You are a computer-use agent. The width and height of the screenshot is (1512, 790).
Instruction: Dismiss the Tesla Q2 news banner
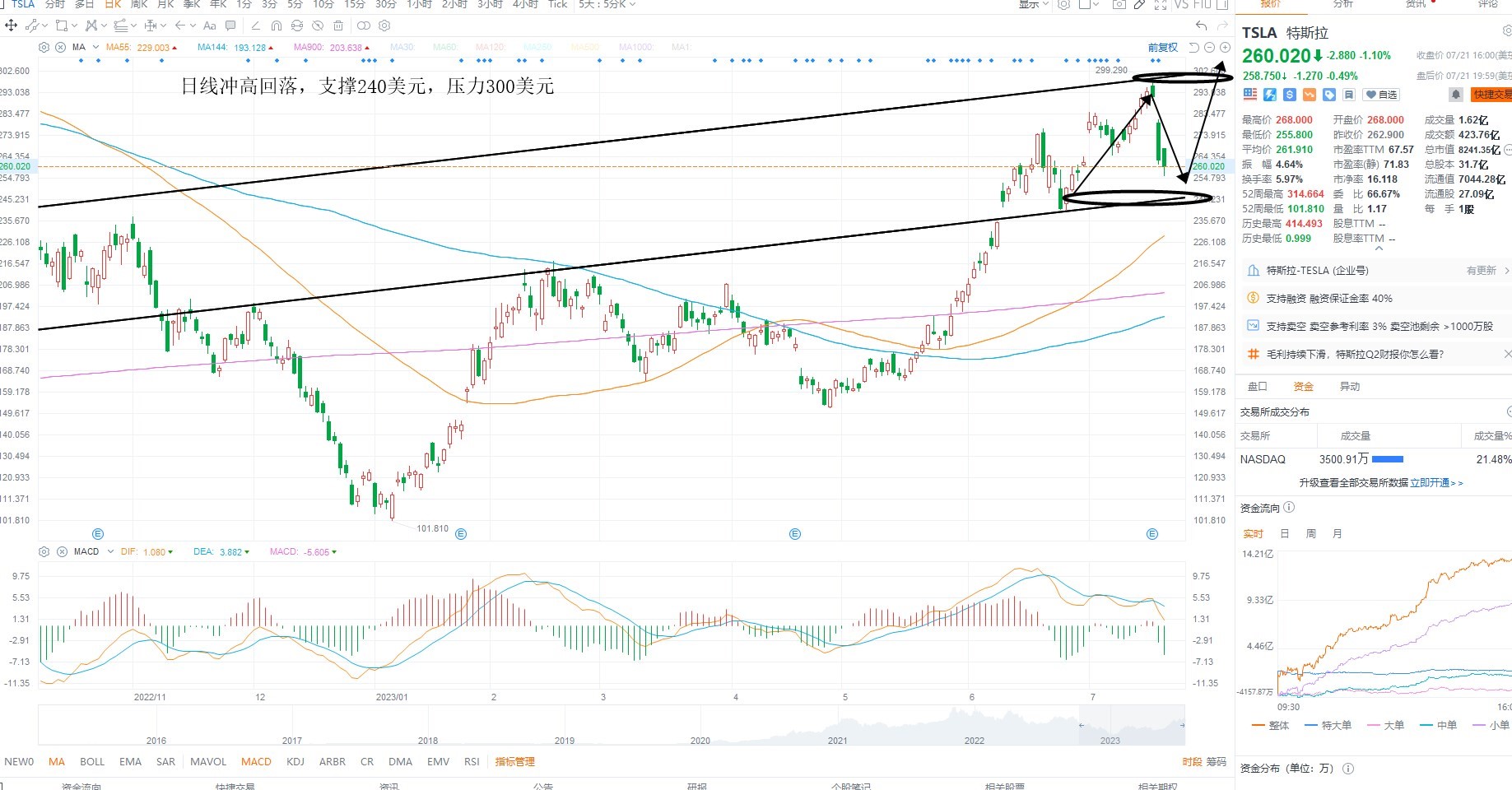click(x=1507, y=354)
